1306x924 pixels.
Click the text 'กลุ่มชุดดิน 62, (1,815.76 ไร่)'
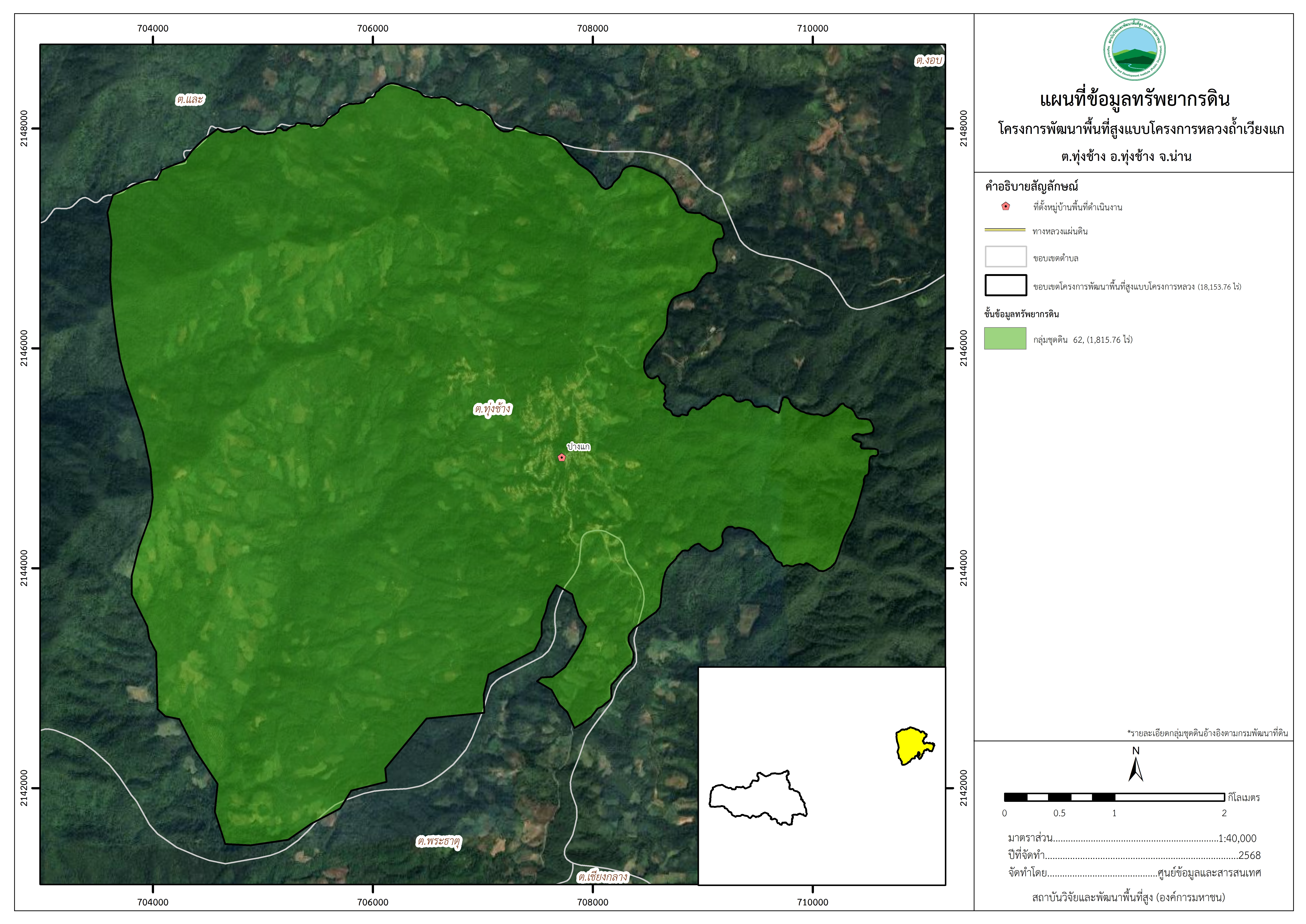(1083, 340)
